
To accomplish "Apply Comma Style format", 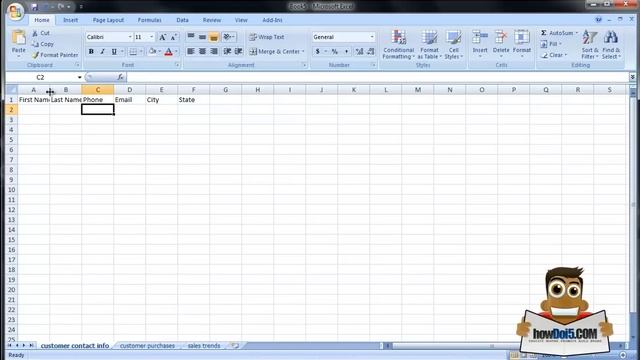I will (x=347, y=51).
